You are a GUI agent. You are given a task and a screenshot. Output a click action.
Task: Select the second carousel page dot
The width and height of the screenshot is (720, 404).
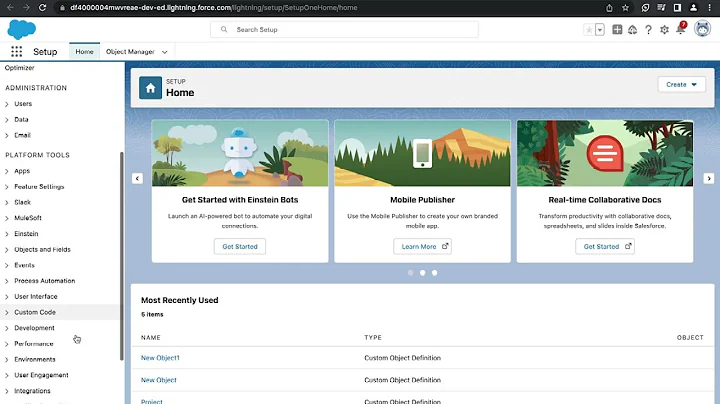(x=422, y=273)
